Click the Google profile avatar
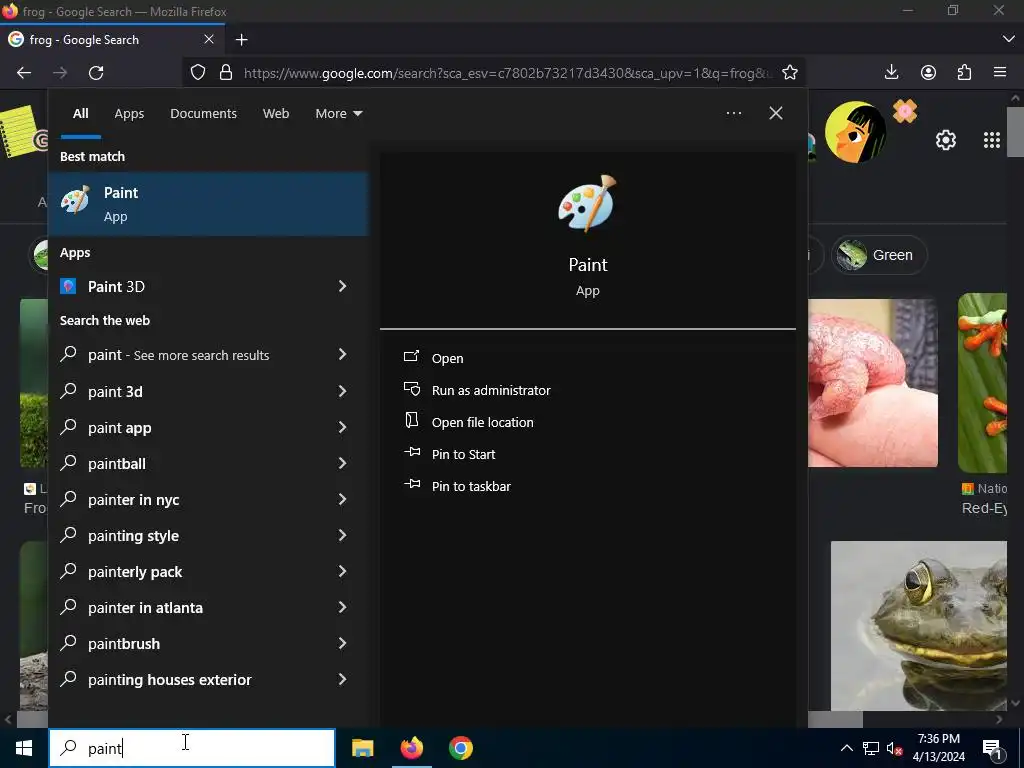Image resolution: width=1024 pixels, height=768 pixels. click(856, 132)
